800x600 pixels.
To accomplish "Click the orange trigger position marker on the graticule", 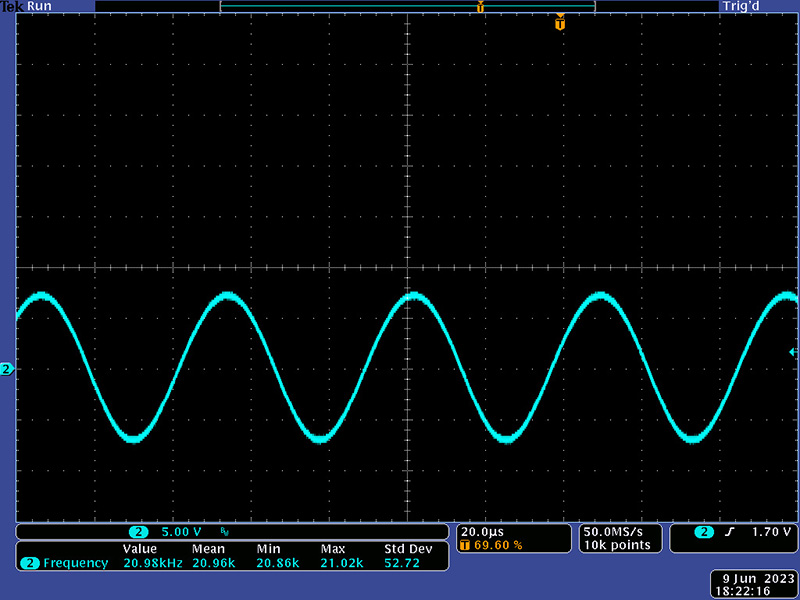I will point(560,22).
